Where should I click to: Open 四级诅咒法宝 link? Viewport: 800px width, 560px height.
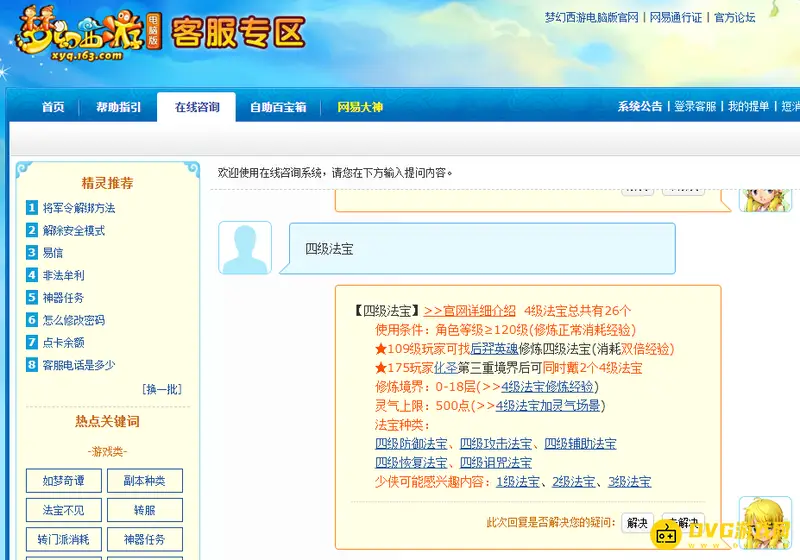coord(496,463)
